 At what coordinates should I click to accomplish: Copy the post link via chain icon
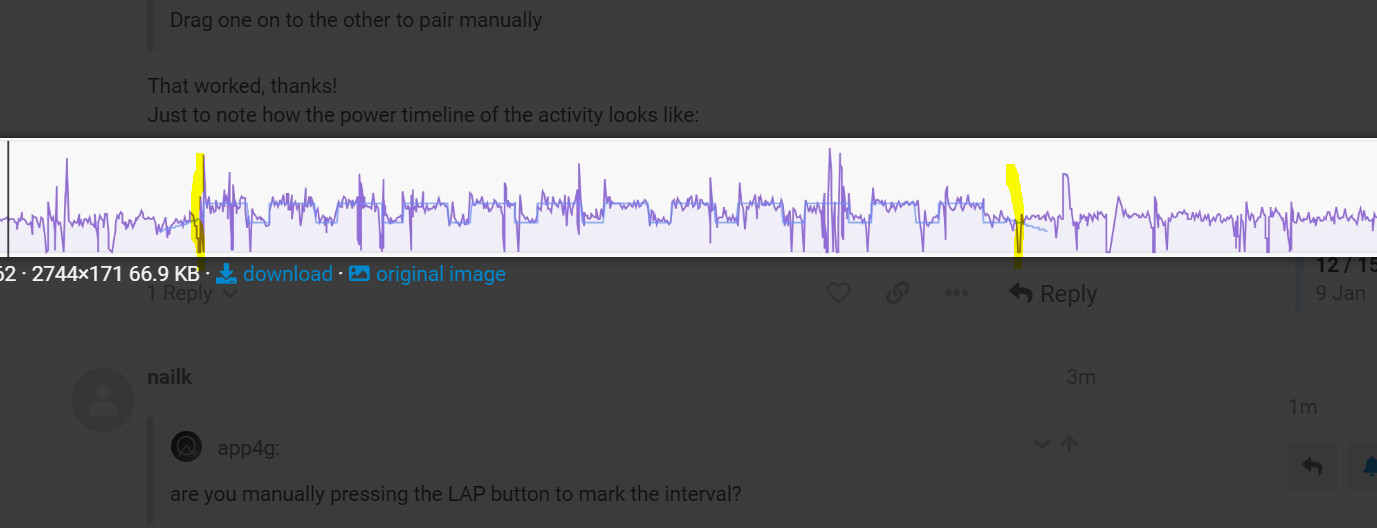[898, 294]
